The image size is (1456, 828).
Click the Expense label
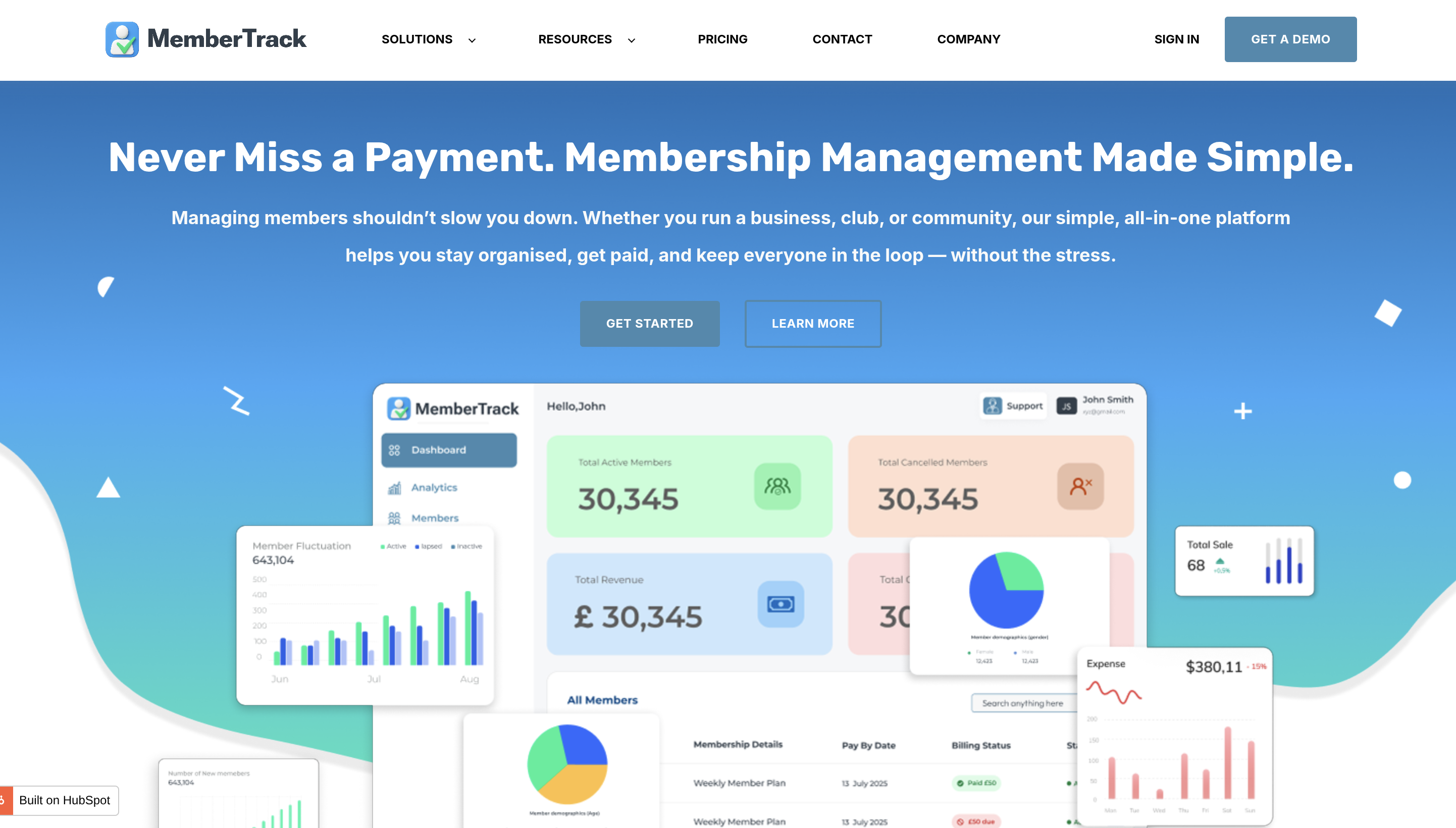pyautogui.click(x=1105, y=663)
